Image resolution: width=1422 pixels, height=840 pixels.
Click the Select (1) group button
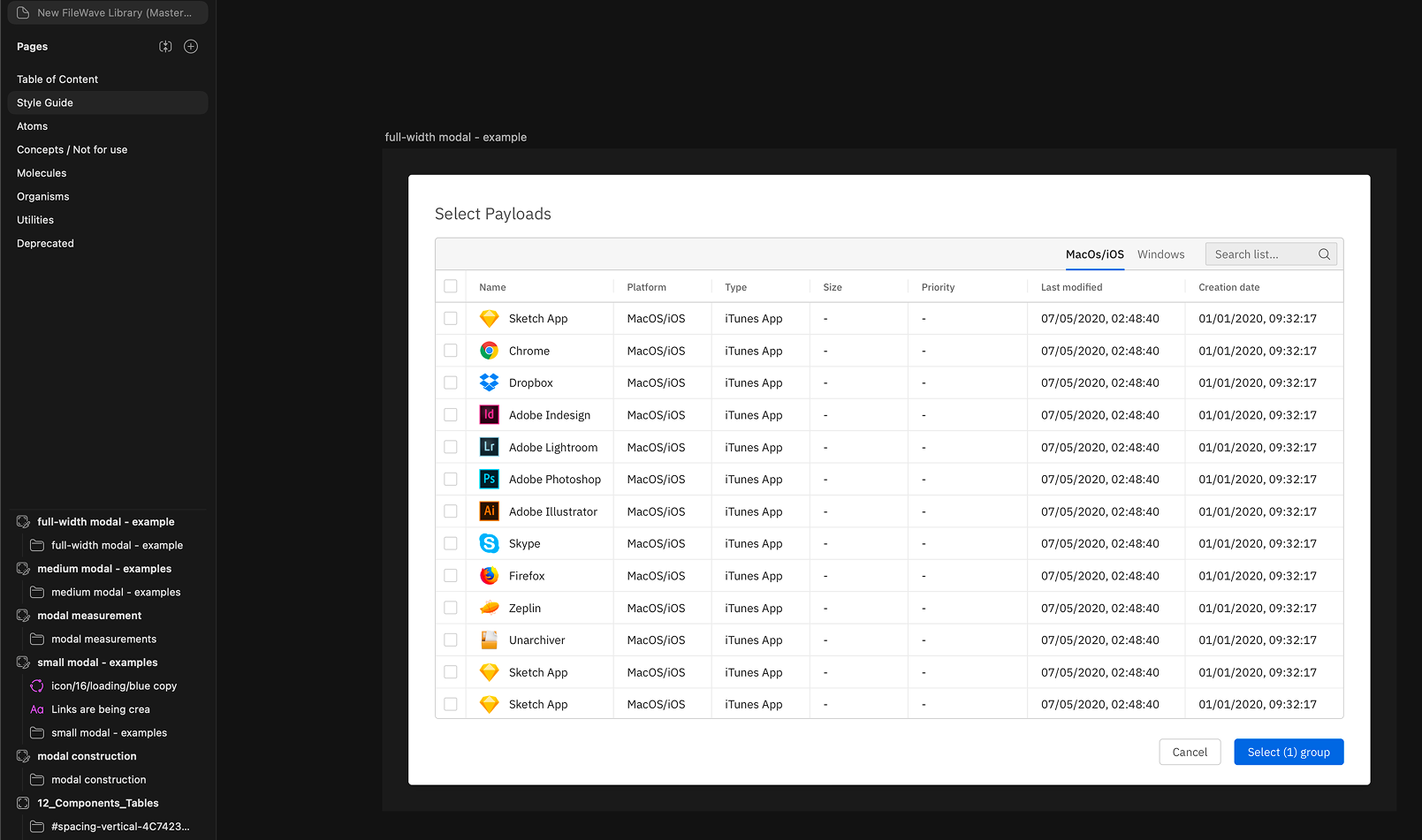click(x=1289, y=752)
